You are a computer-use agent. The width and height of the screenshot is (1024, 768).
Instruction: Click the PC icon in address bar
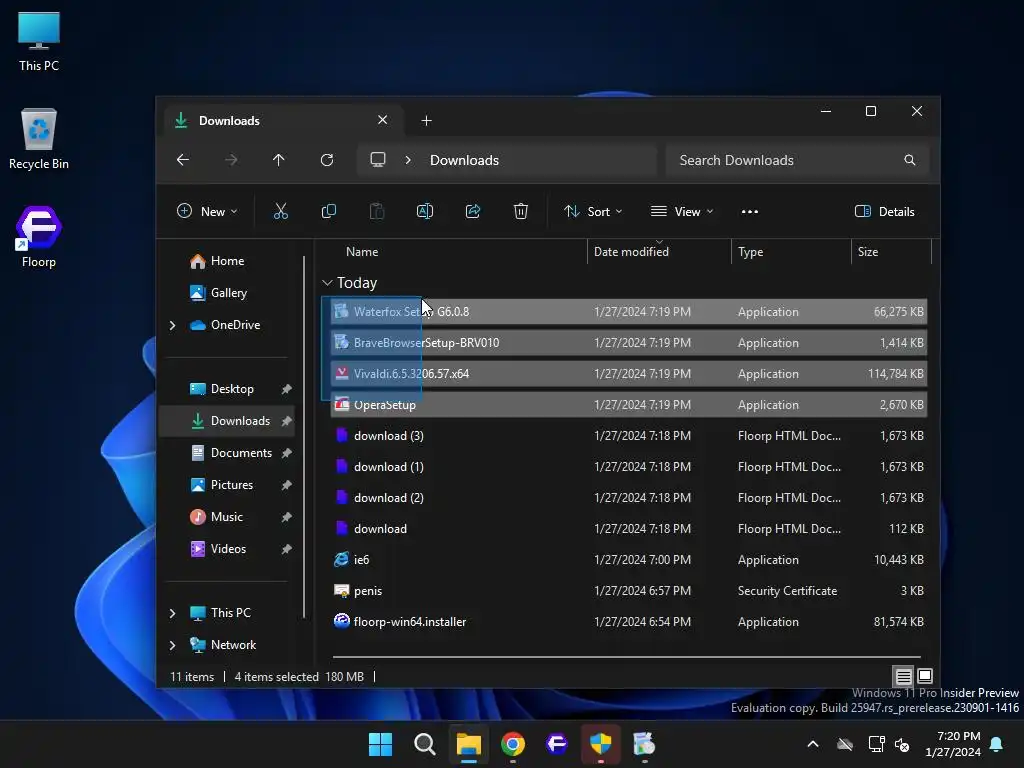(377, 160)
